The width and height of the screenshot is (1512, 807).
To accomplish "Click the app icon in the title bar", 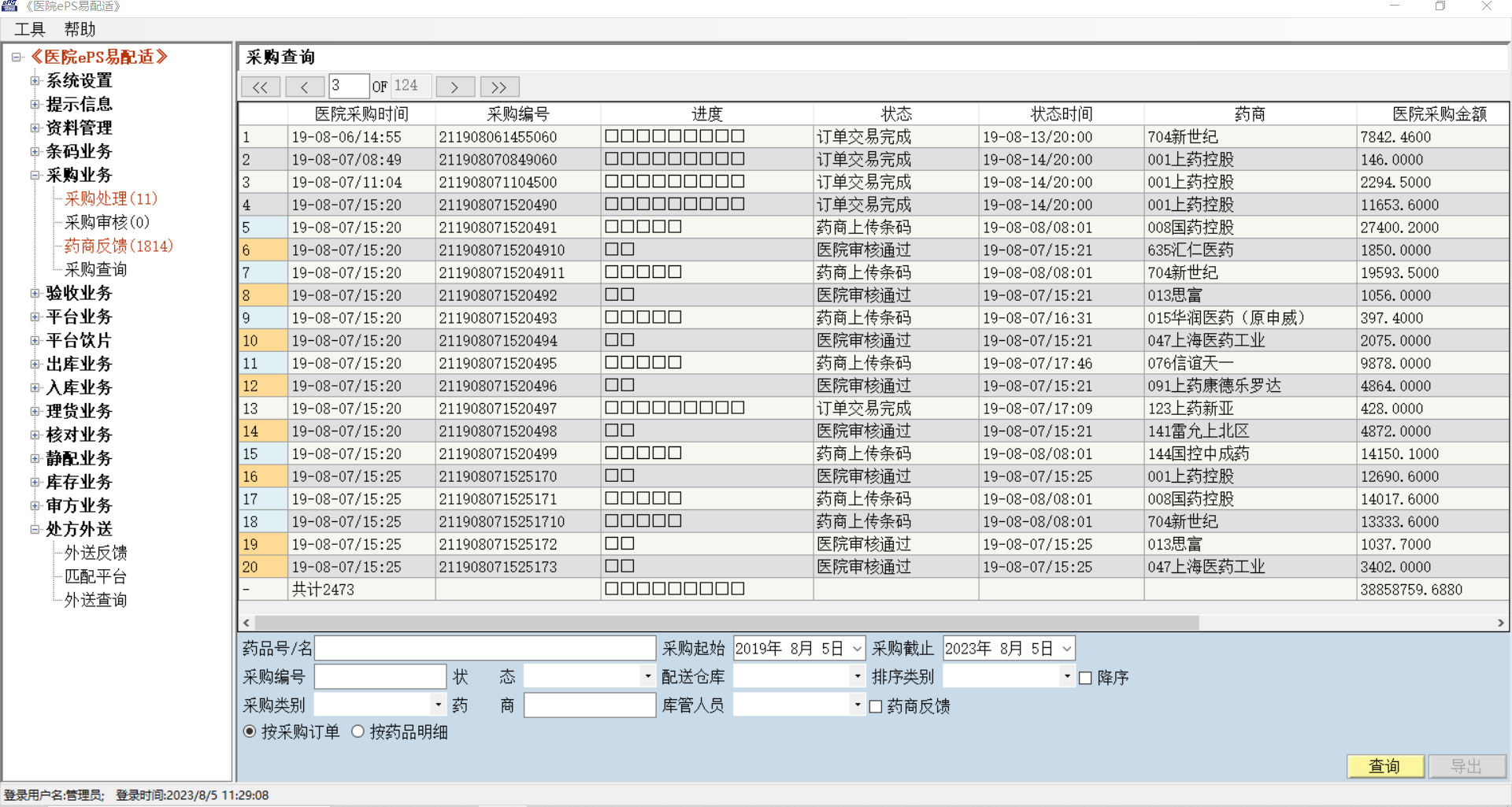I will pos(9,6).
